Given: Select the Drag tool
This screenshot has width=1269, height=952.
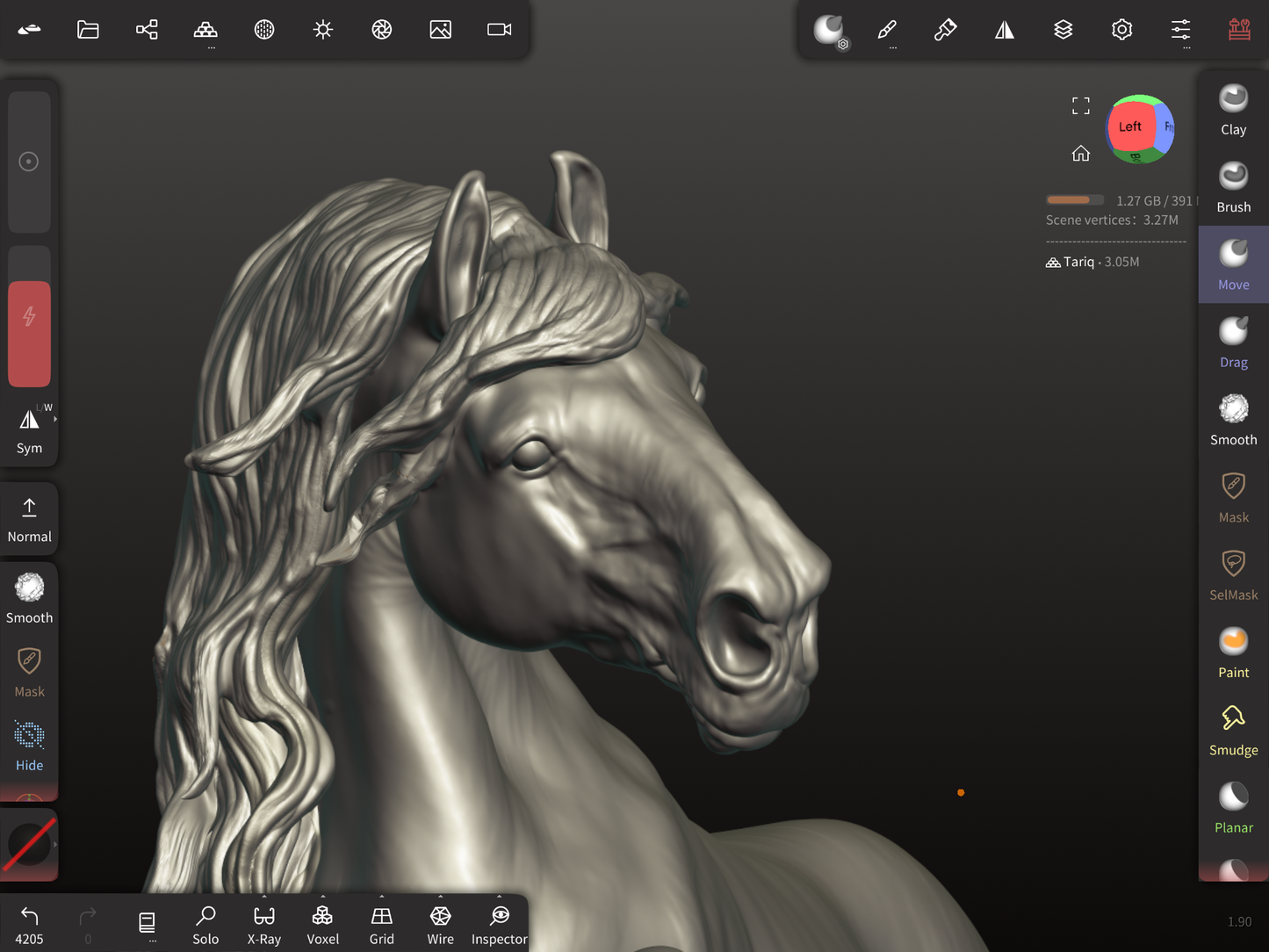Looking at the screenshot, I should tap(1233, 343).
